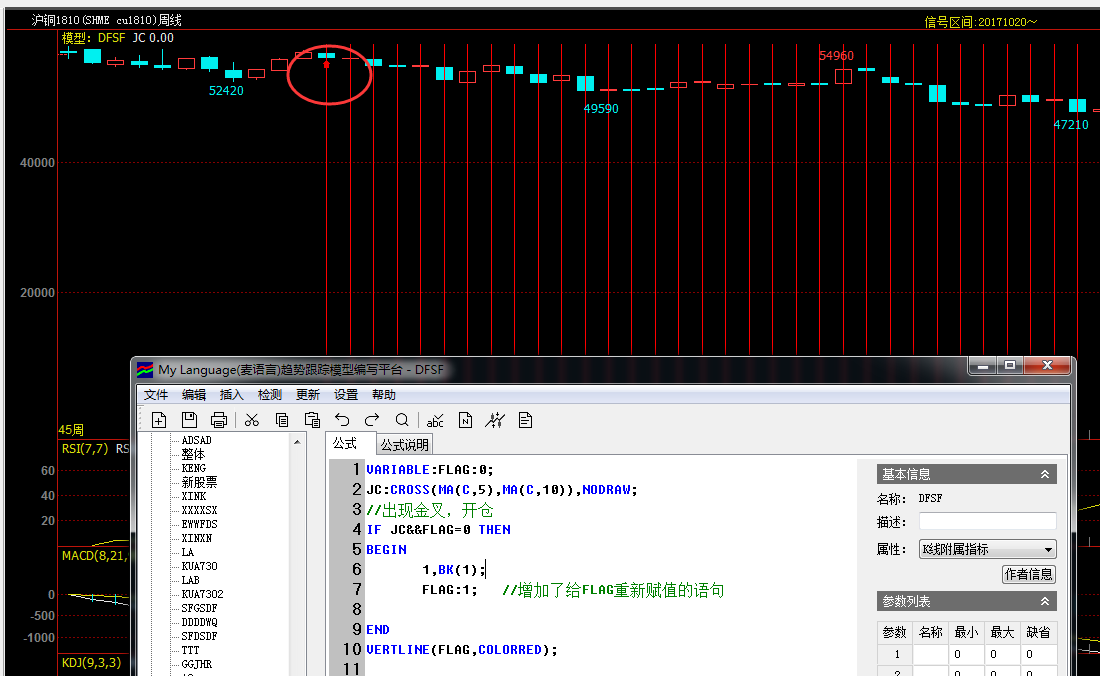Click the Print icon in toolbar
The image size is (1100, 676).
tap(219, 420)
